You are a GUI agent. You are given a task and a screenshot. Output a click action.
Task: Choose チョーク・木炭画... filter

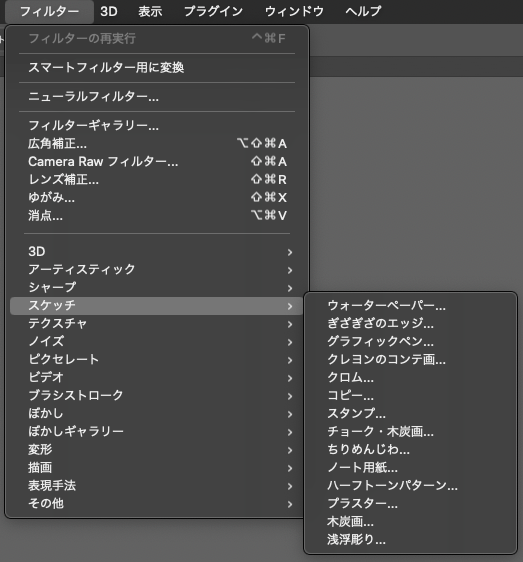pyautogui.click(x=410, y=432)
